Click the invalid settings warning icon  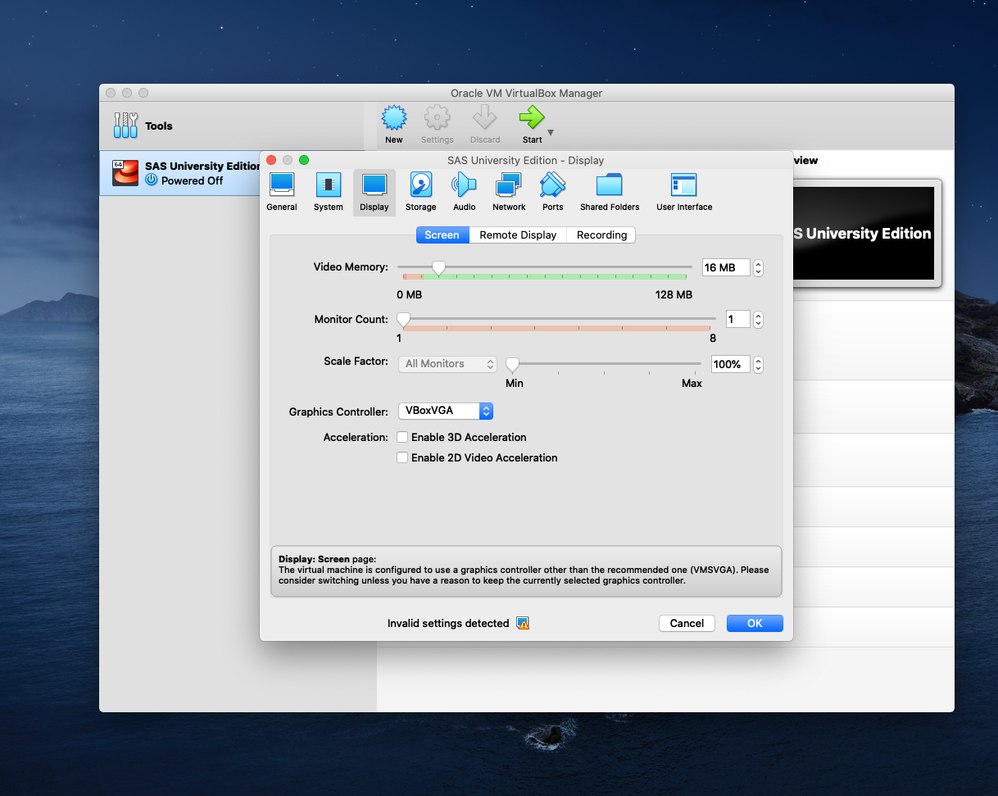[x=523, y=623]
